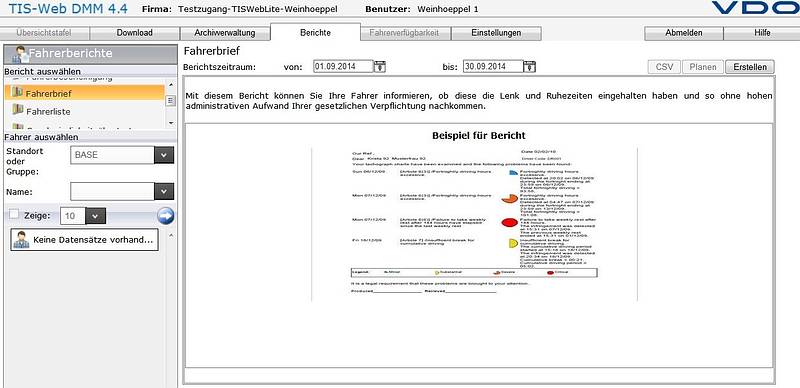Click the blue arrow go button

[x=165, y=216]
